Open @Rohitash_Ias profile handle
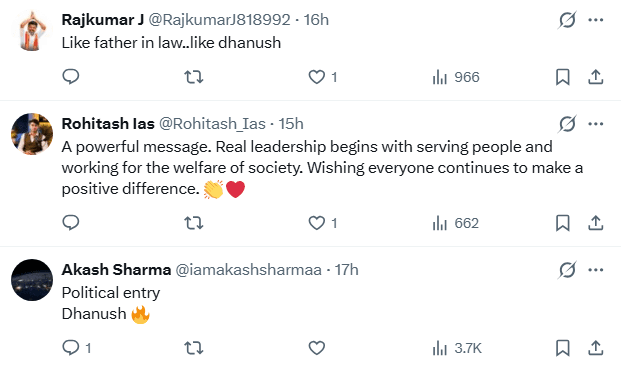621x368 pixels. (x=212, y=124)
